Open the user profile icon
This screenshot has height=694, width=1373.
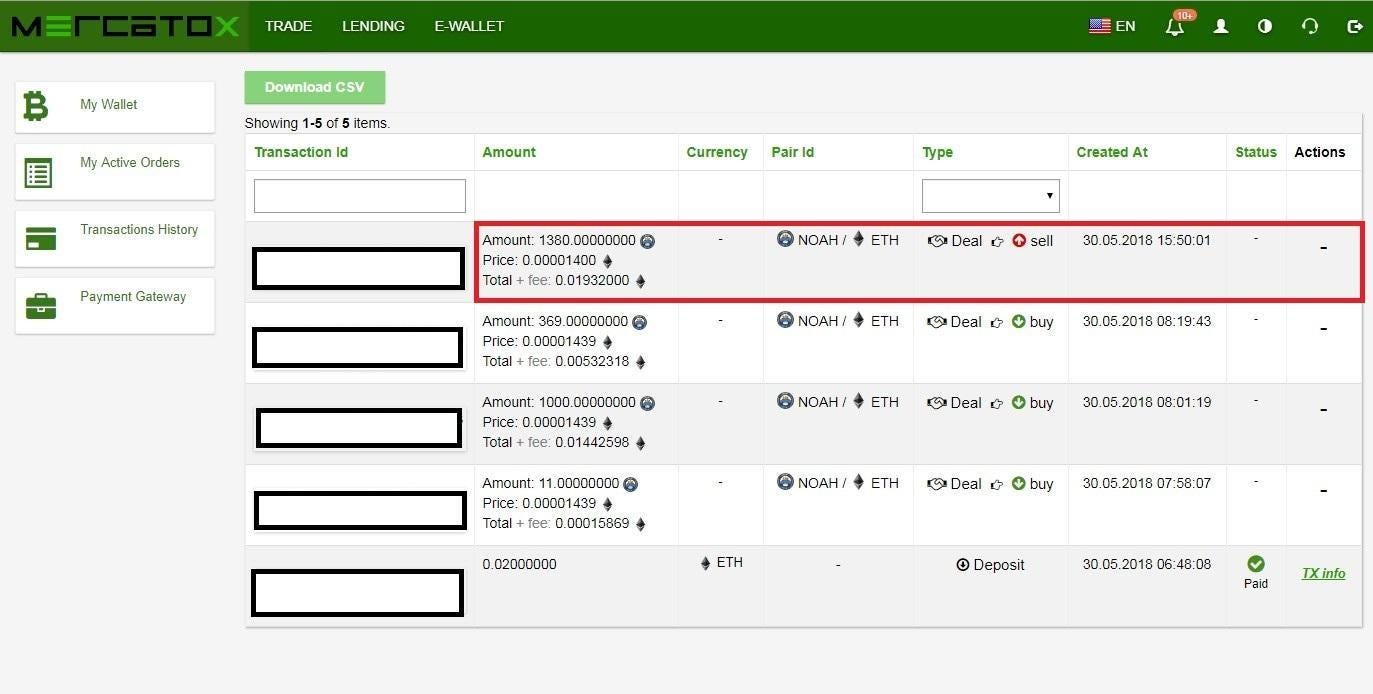click(x=1221, y=26)
